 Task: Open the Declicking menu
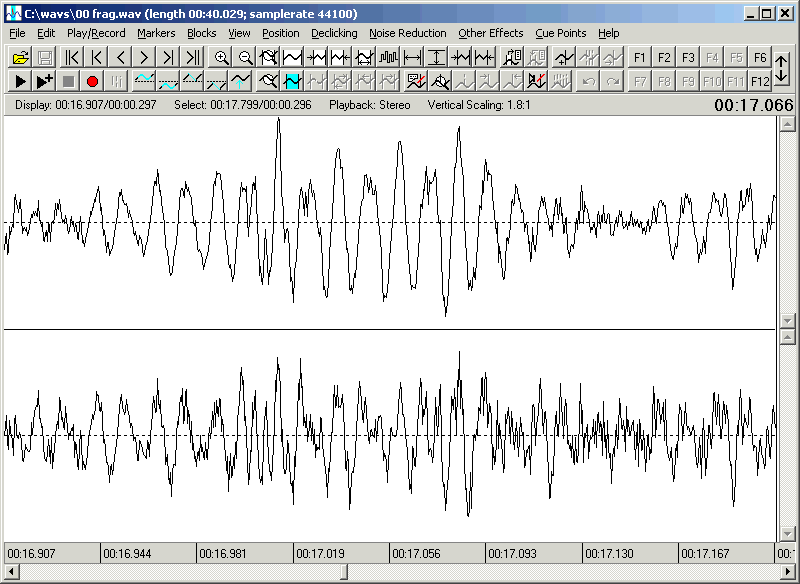[x=333, y=33]
